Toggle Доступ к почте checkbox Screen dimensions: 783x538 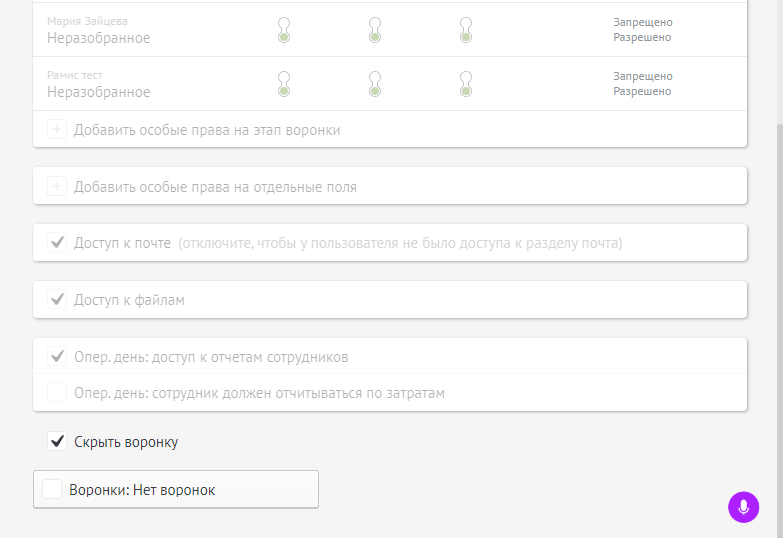(57, 243)
